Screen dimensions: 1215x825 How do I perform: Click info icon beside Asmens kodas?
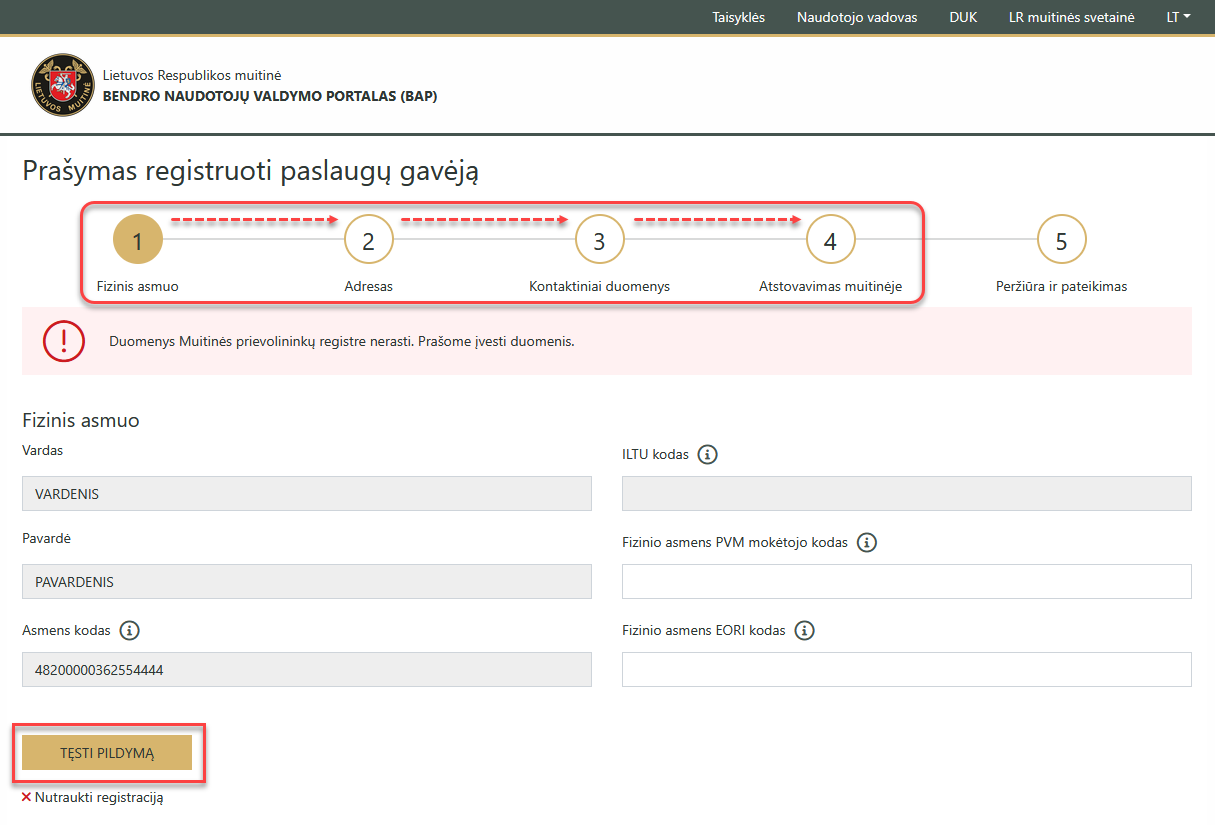point(129,631)
